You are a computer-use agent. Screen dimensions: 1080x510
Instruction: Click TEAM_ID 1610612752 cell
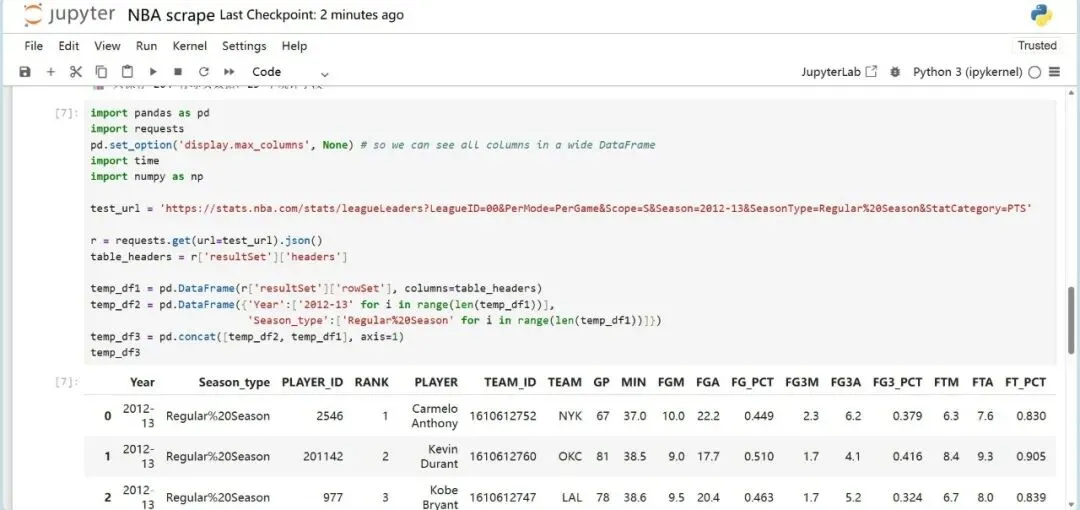pos(503,416)
